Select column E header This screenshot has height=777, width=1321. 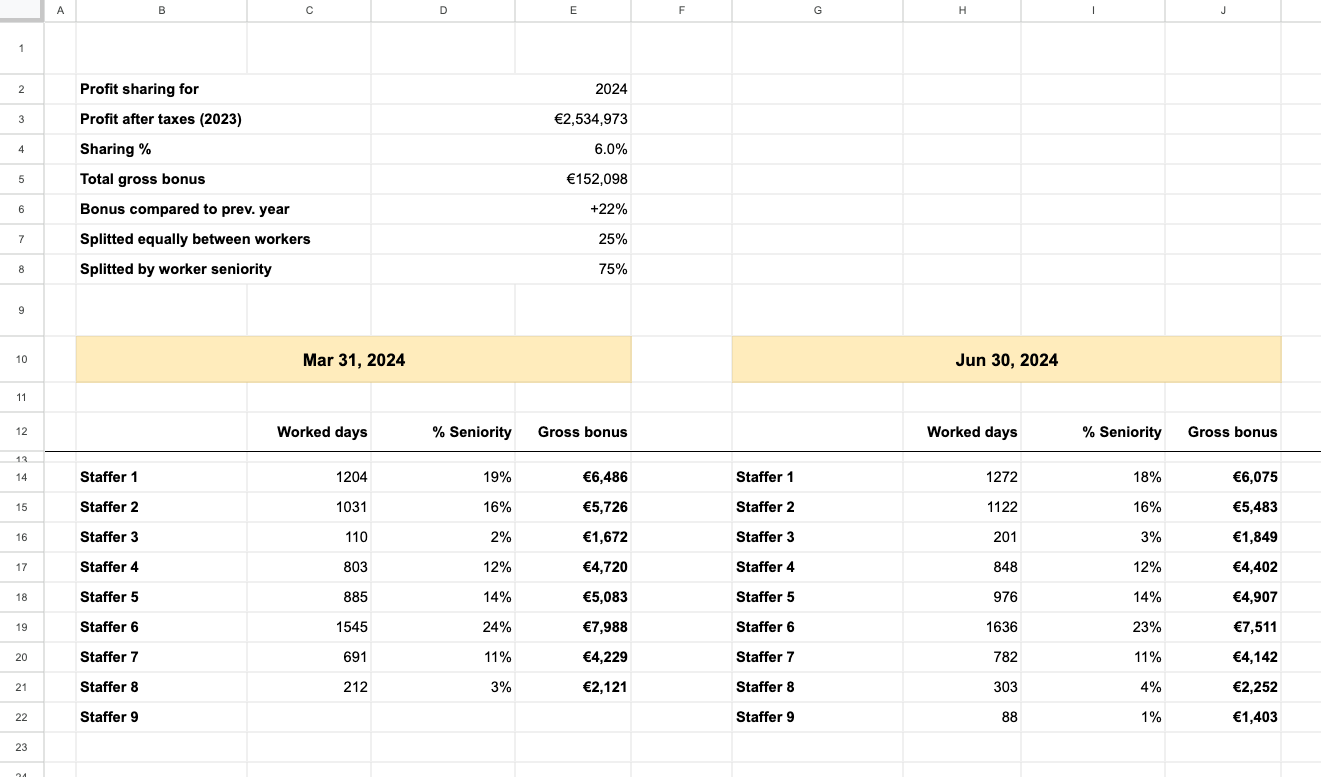(573, 10)
